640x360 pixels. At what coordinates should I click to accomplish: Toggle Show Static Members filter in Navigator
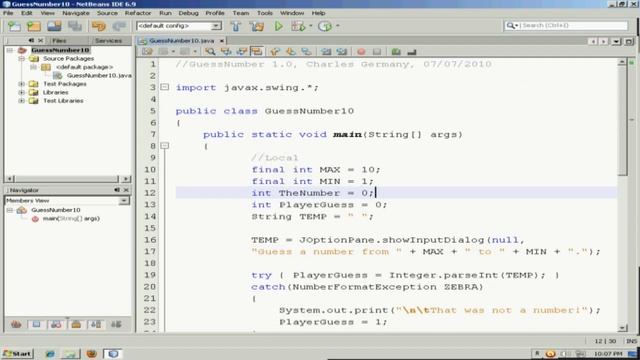[x=56, y=324]
